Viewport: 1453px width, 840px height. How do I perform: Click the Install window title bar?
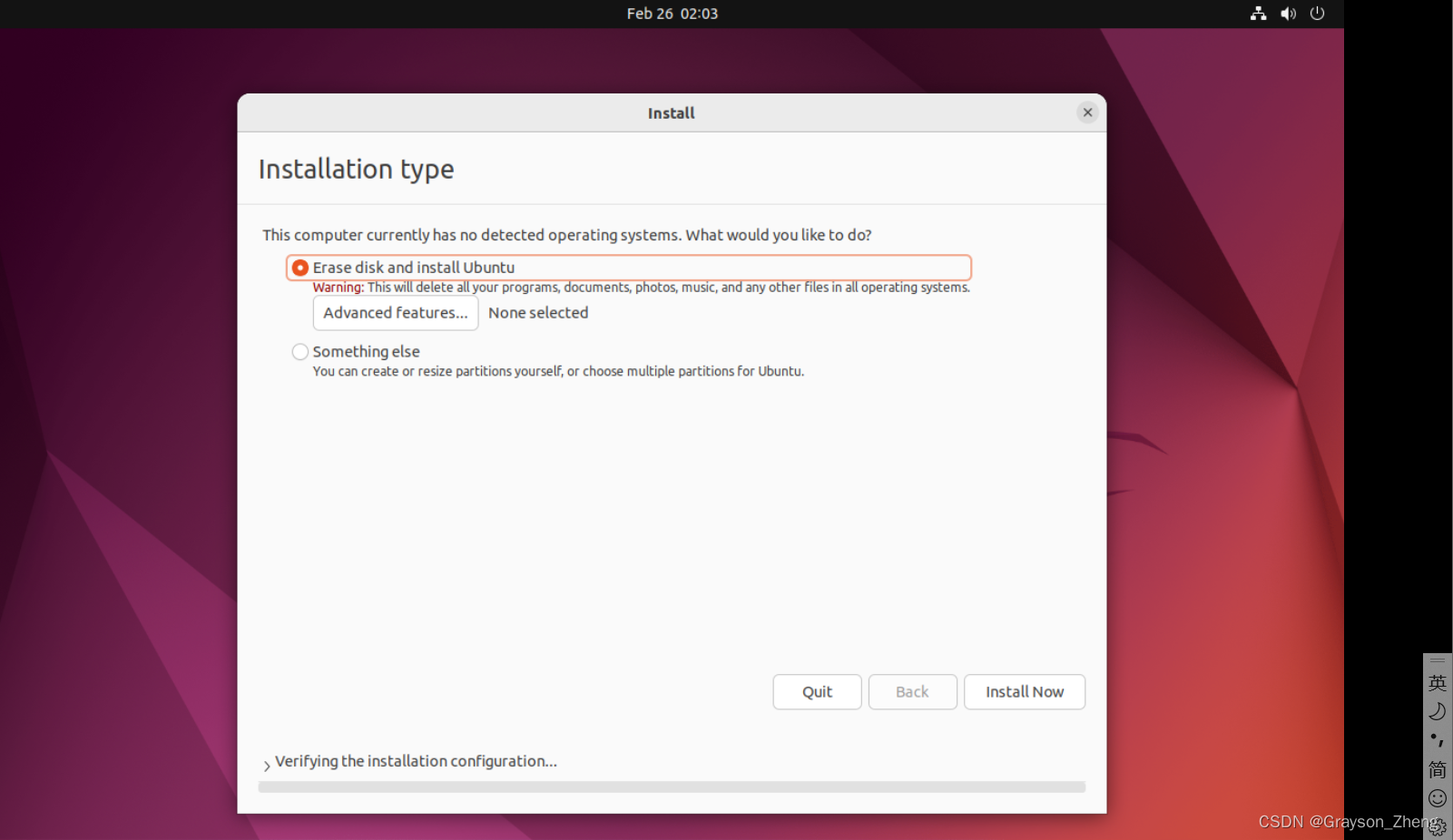pyautogui.click(x=672, y=113)
